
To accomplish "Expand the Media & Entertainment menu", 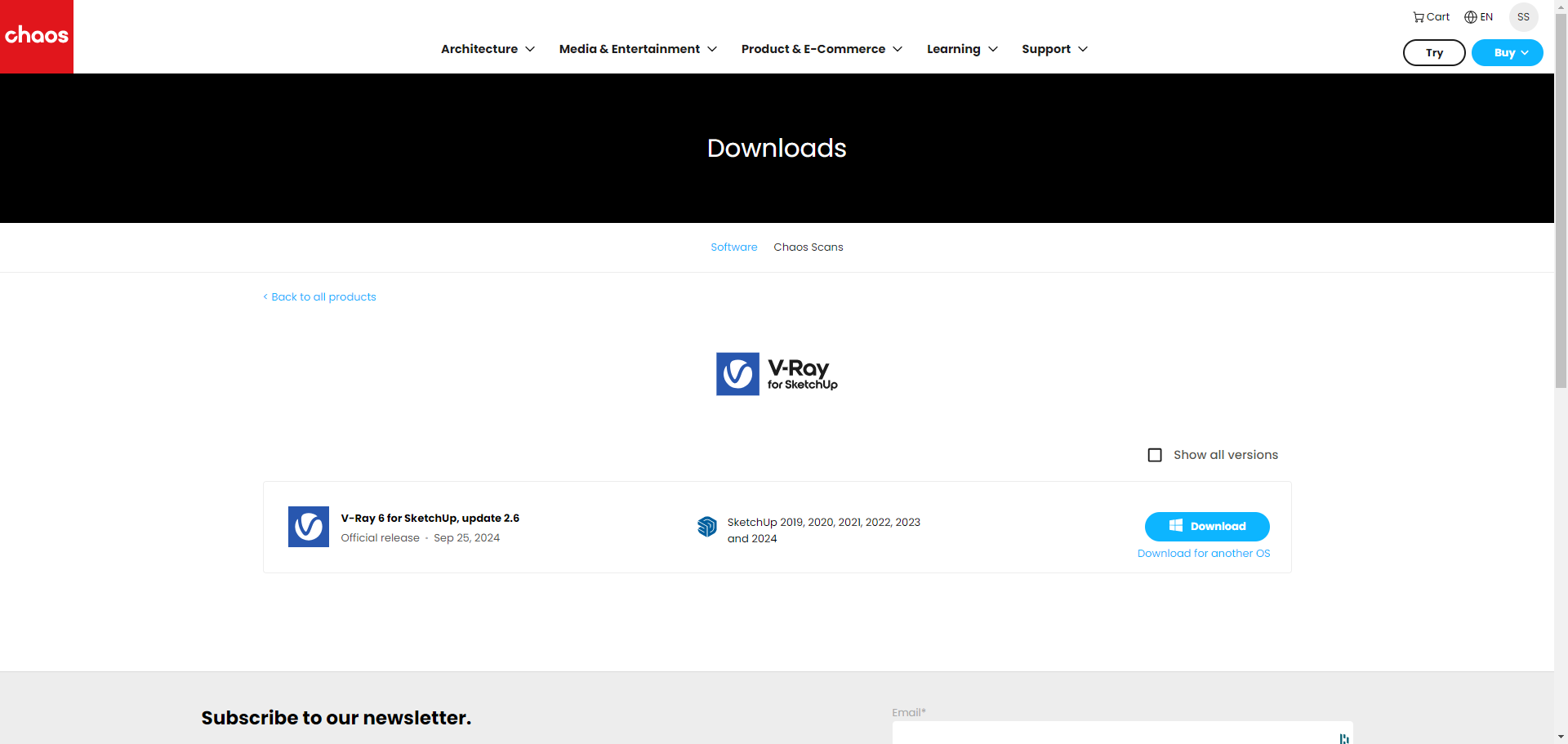I will coord(638,49).
